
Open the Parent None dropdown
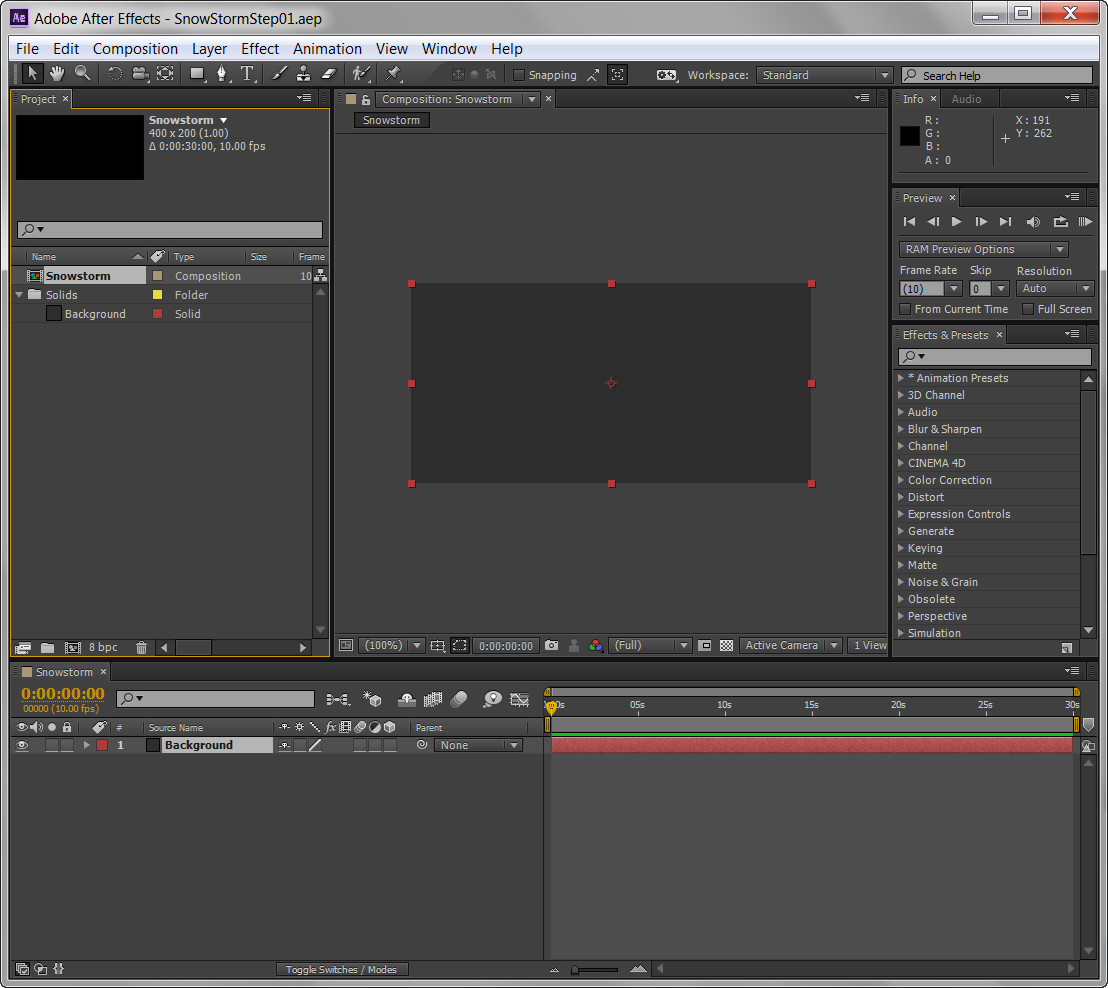coord(478,745)
